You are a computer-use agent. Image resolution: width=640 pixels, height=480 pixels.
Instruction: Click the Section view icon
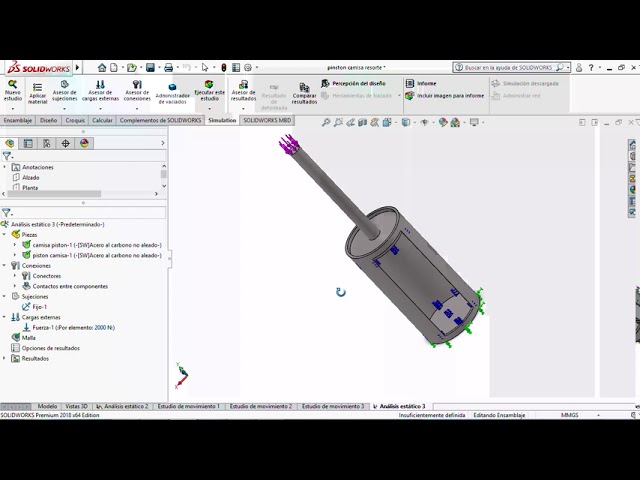[362, 122]
